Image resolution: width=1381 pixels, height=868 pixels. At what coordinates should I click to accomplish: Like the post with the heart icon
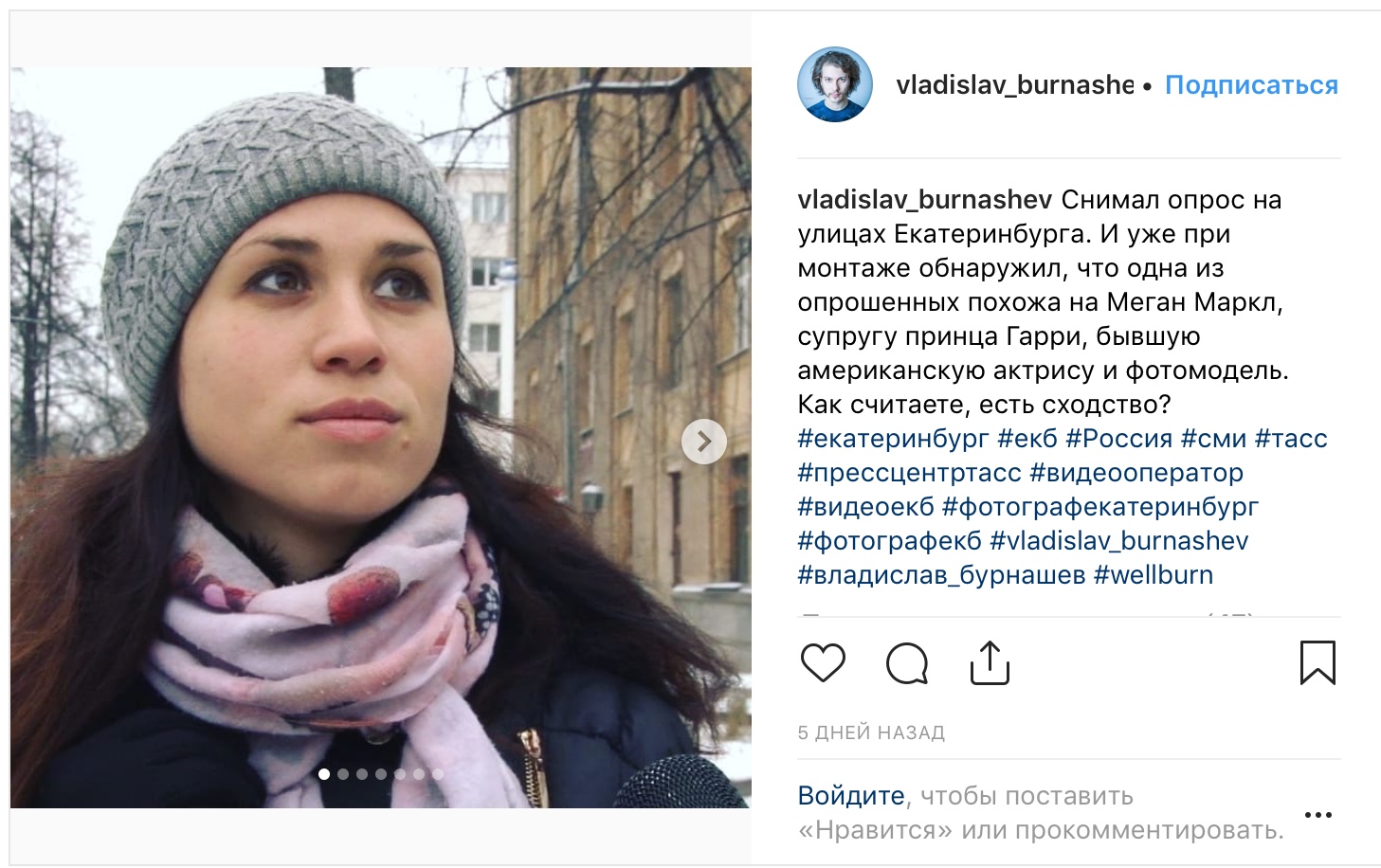click(823, 662)
